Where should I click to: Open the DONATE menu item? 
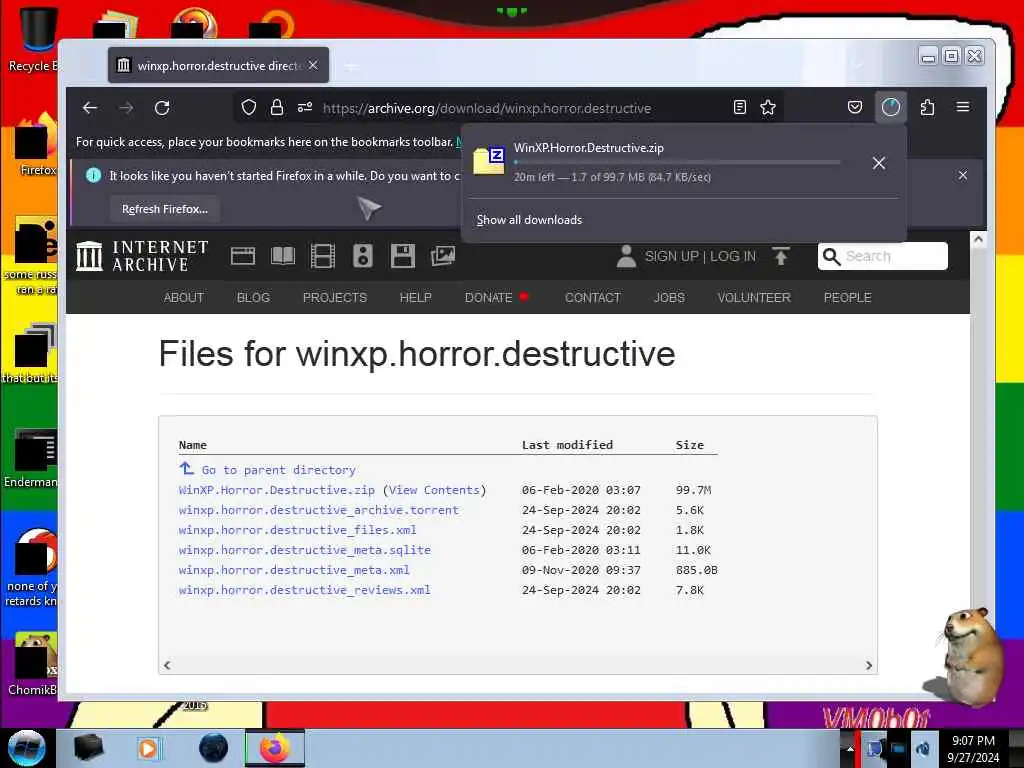click(488, 298)
